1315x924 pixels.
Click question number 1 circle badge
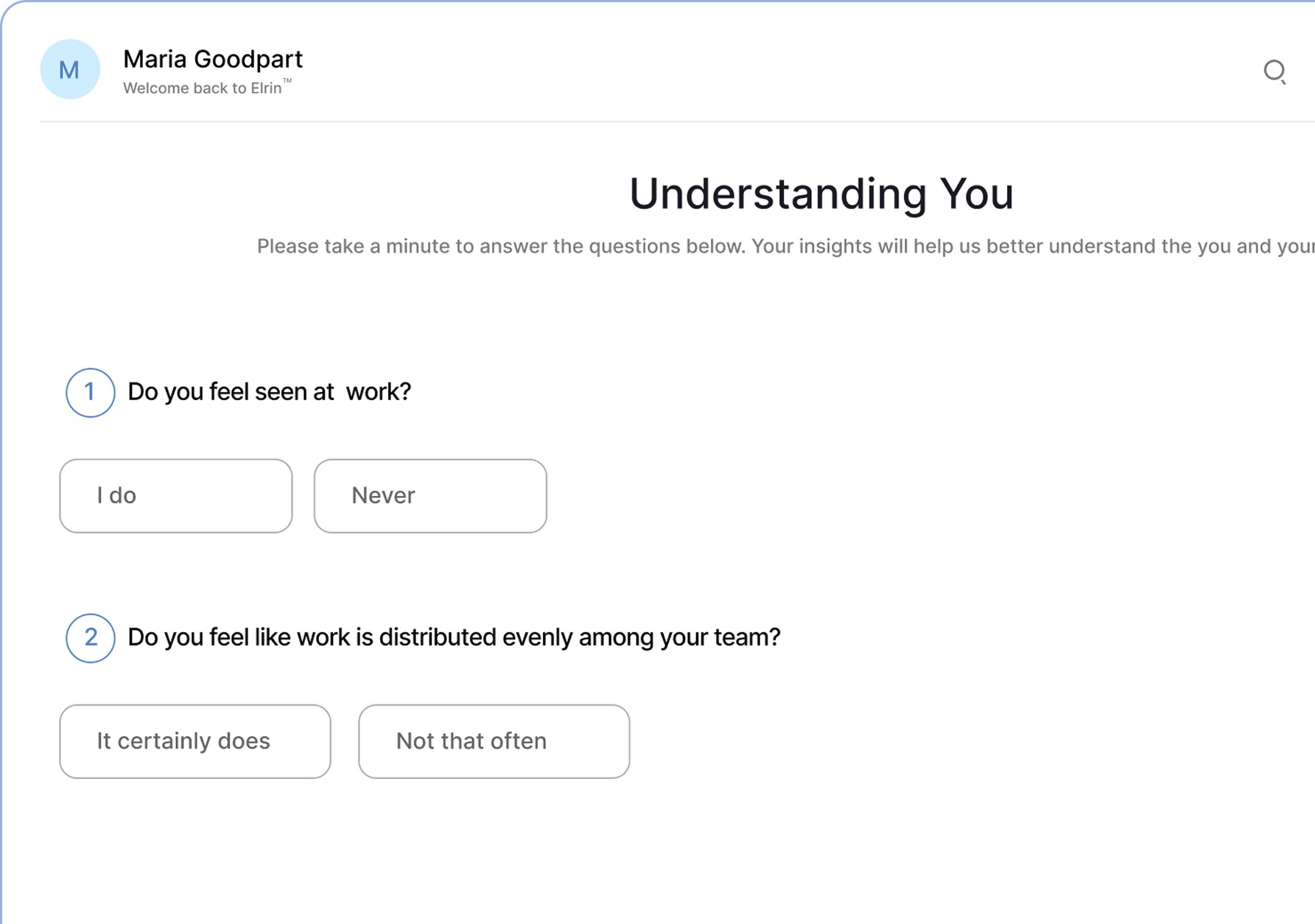click(x=90, y=393)
